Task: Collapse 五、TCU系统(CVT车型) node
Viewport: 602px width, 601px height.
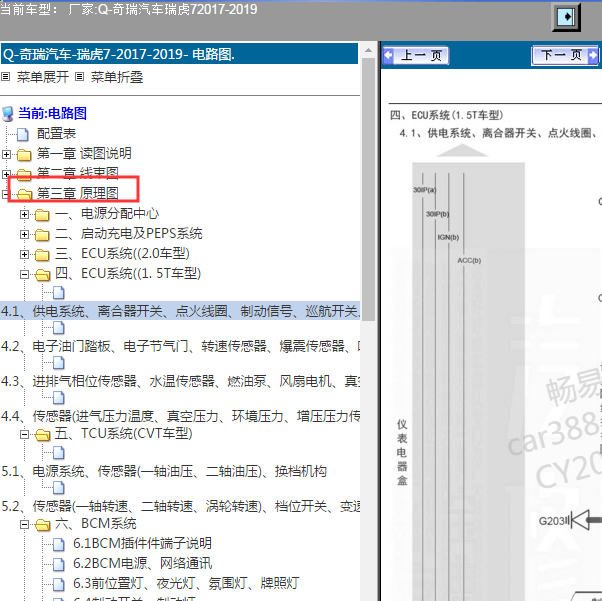Action: click(x=24, y=434)
